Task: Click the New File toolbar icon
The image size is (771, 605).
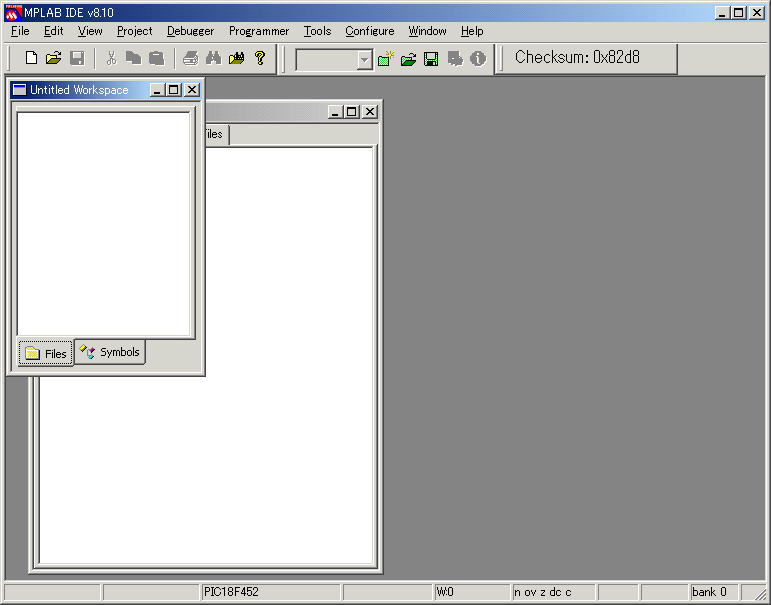Action: click(31, 58)
